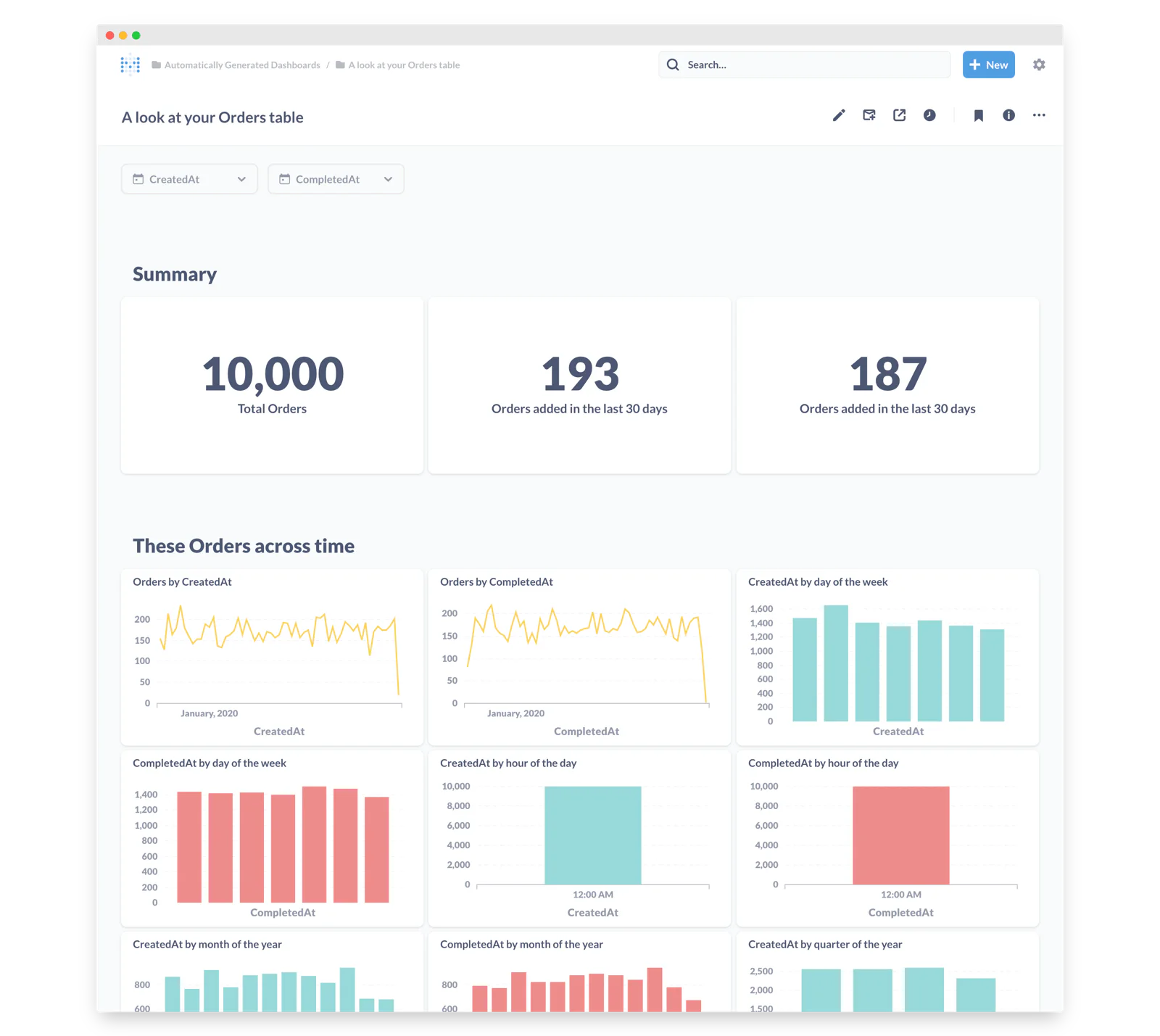Click the teal bar in CreatedAt by hour chart
This screenshot has width=1160, height=1036.
[x=593, y=835]
